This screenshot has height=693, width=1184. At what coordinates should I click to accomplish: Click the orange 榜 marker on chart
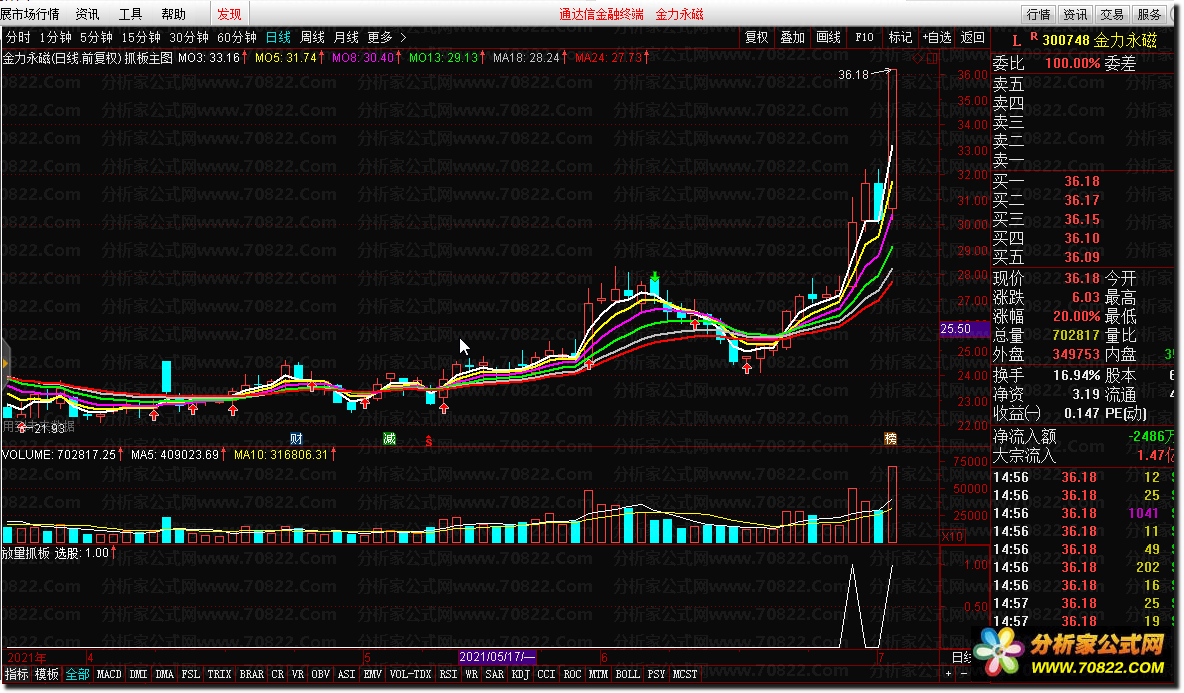[x=890, y=439]
